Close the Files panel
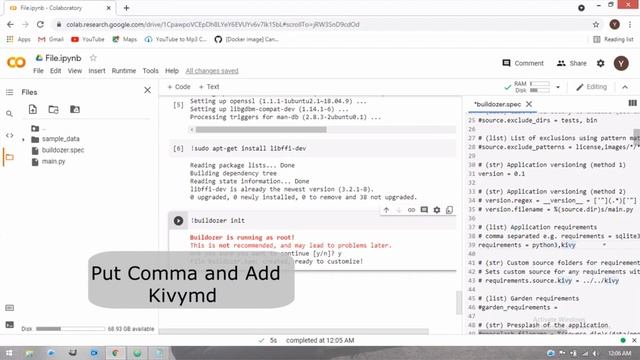The height and width of the screenshot is (360, 640). [x=147, y=90]
